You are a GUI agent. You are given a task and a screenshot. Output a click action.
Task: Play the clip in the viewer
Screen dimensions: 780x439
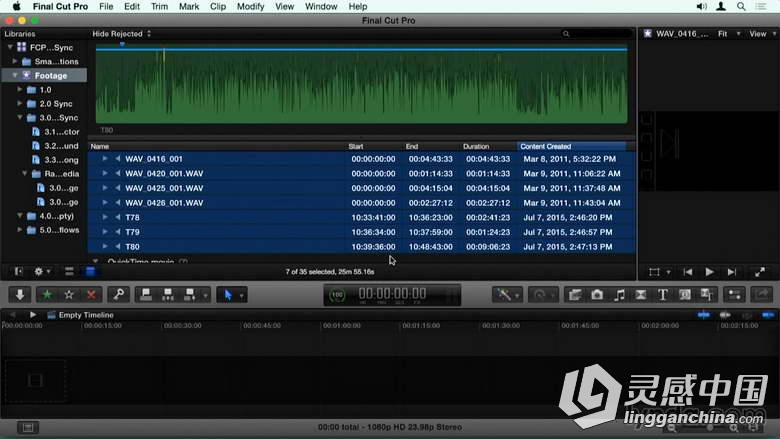point(709,272)
